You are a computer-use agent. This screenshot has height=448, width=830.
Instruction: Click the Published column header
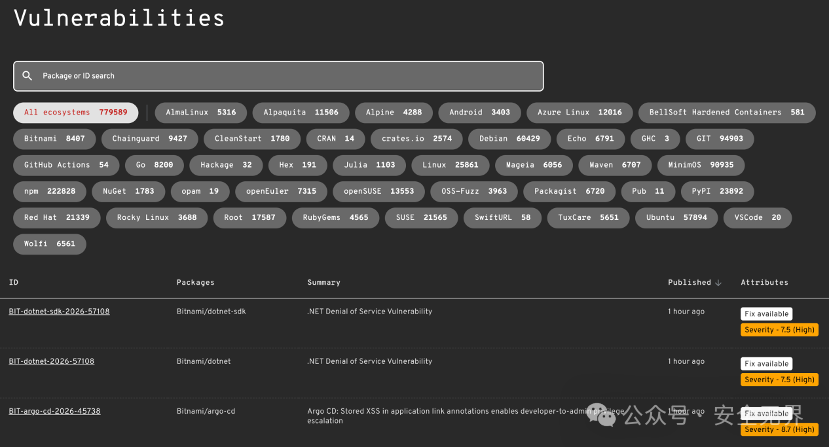click(x=689, y=283)
